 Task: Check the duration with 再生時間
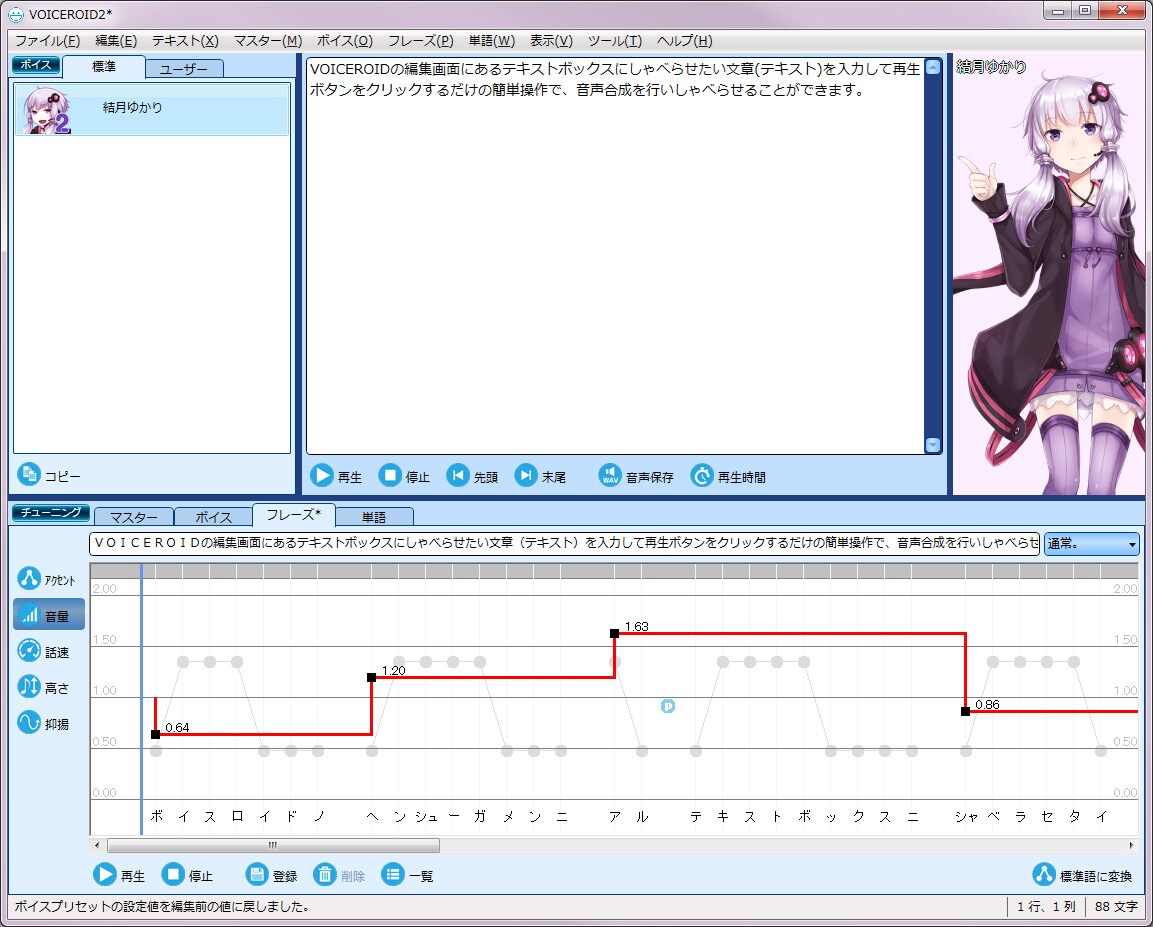coord(728,476)
